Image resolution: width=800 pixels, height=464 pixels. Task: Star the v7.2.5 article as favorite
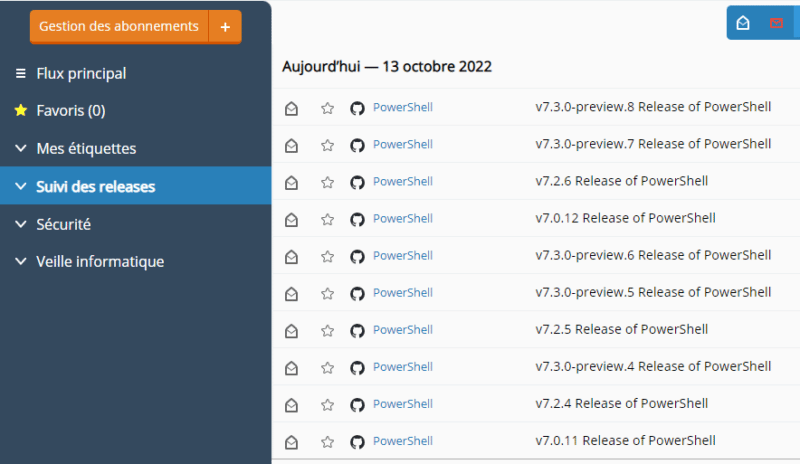point(328,331)
